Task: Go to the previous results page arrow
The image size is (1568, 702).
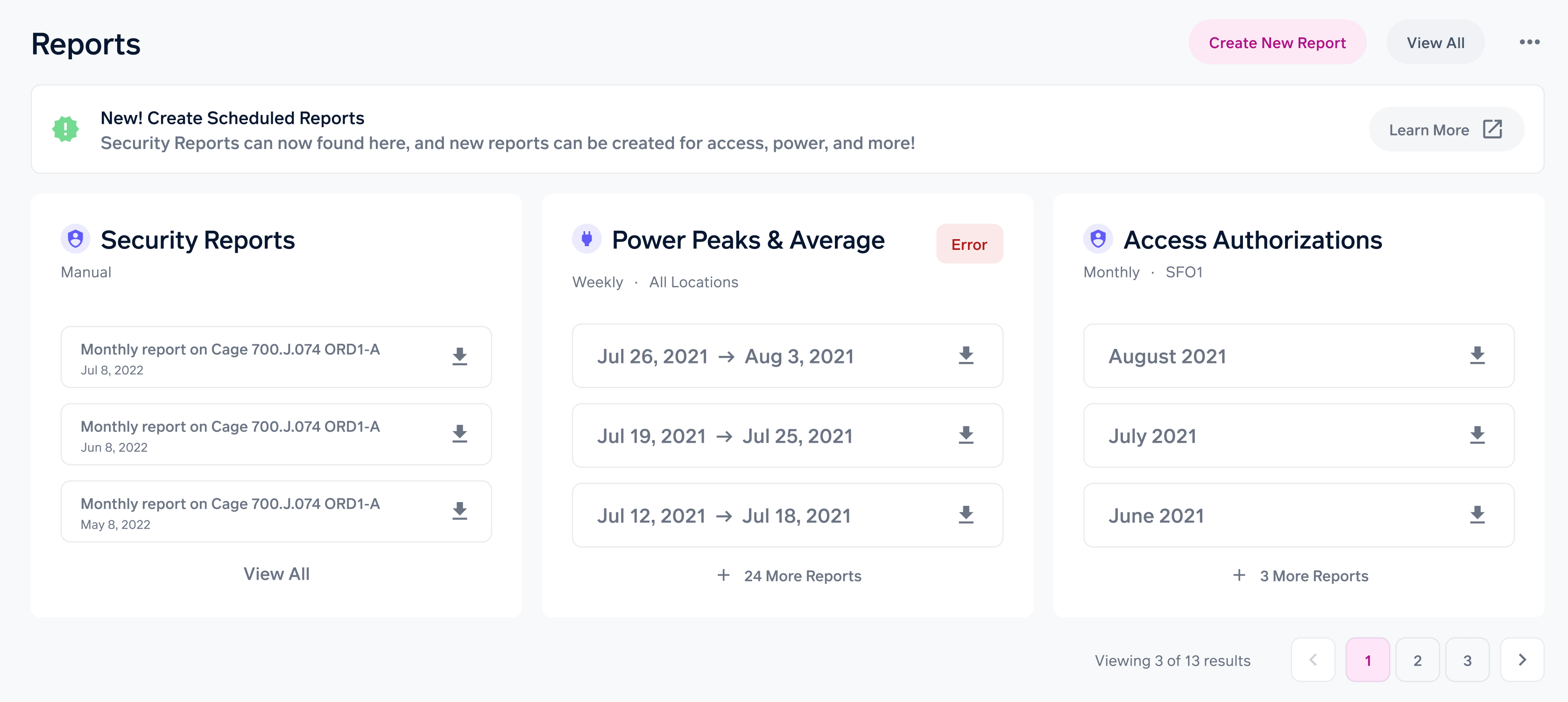Action: (x=1313, y=659)
